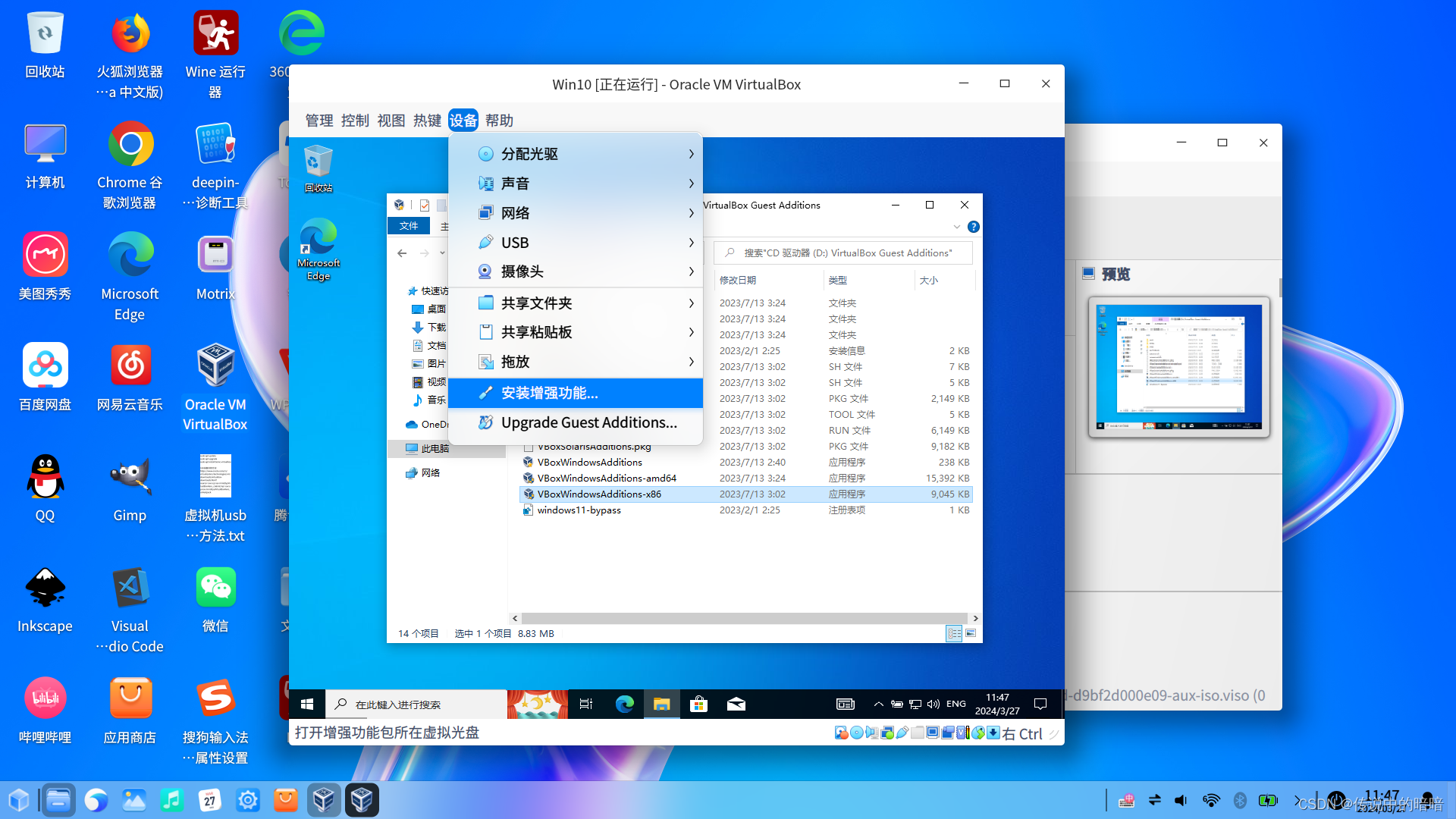This screenshot has width=1456, height=819.
Task: Click windows11-bypass registry file entry
Action: point(578,509)
